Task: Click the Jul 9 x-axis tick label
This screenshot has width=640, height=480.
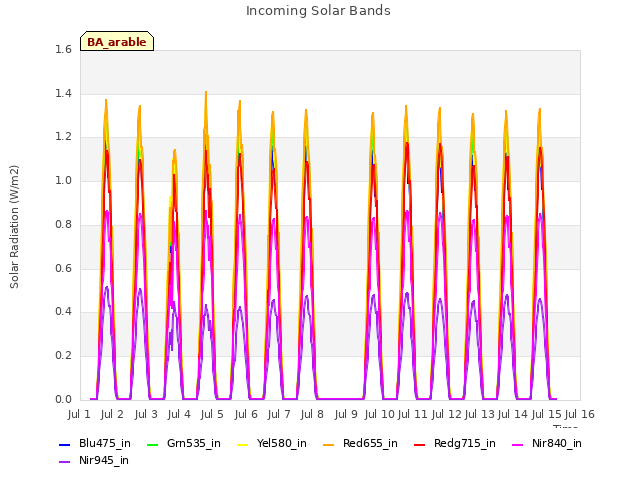Action: (346, 414)
